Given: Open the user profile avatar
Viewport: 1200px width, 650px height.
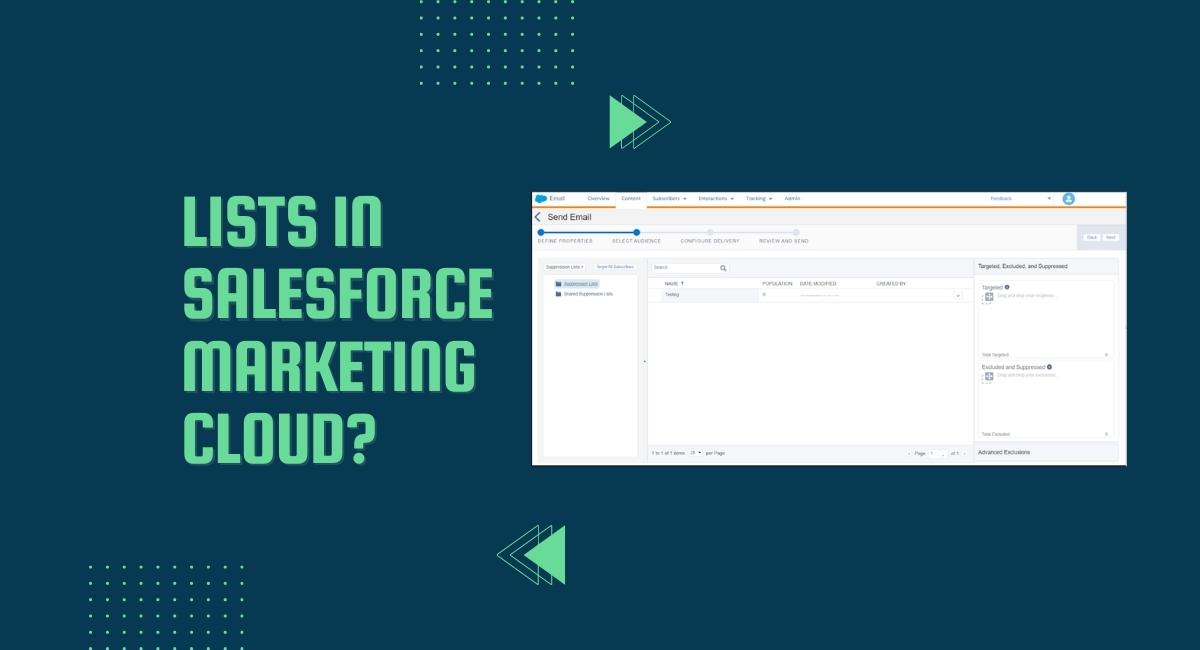Looking at the screenshot, I should click(1068, 199).
